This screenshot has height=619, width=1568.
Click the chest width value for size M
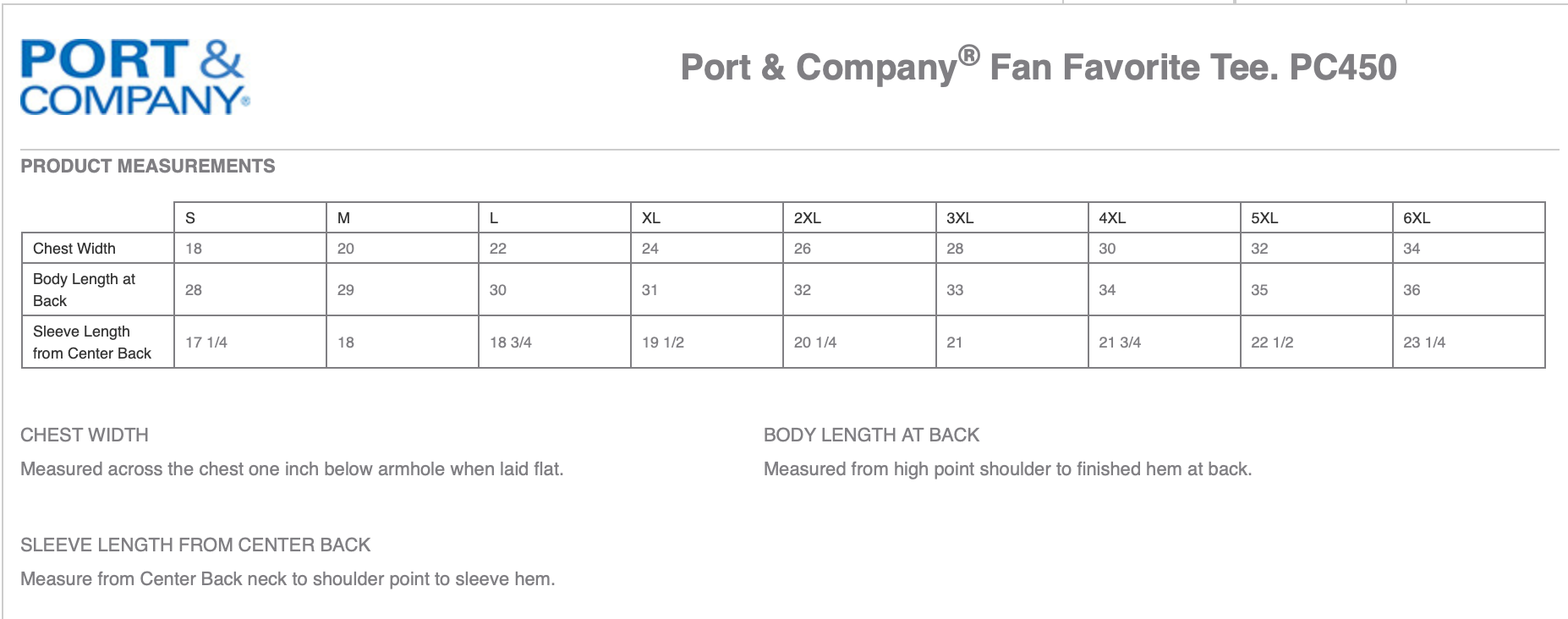[x=346, y=249]
